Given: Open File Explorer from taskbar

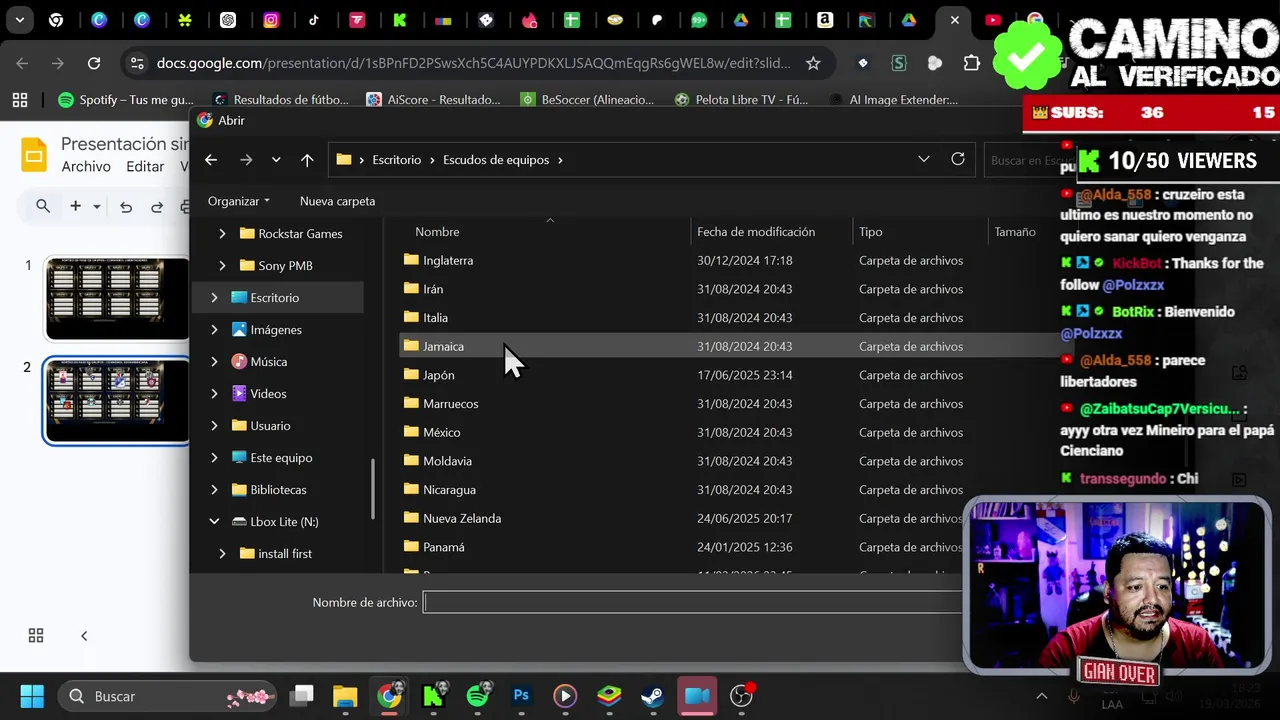Looking at the screenshot, I should (345, 696).
